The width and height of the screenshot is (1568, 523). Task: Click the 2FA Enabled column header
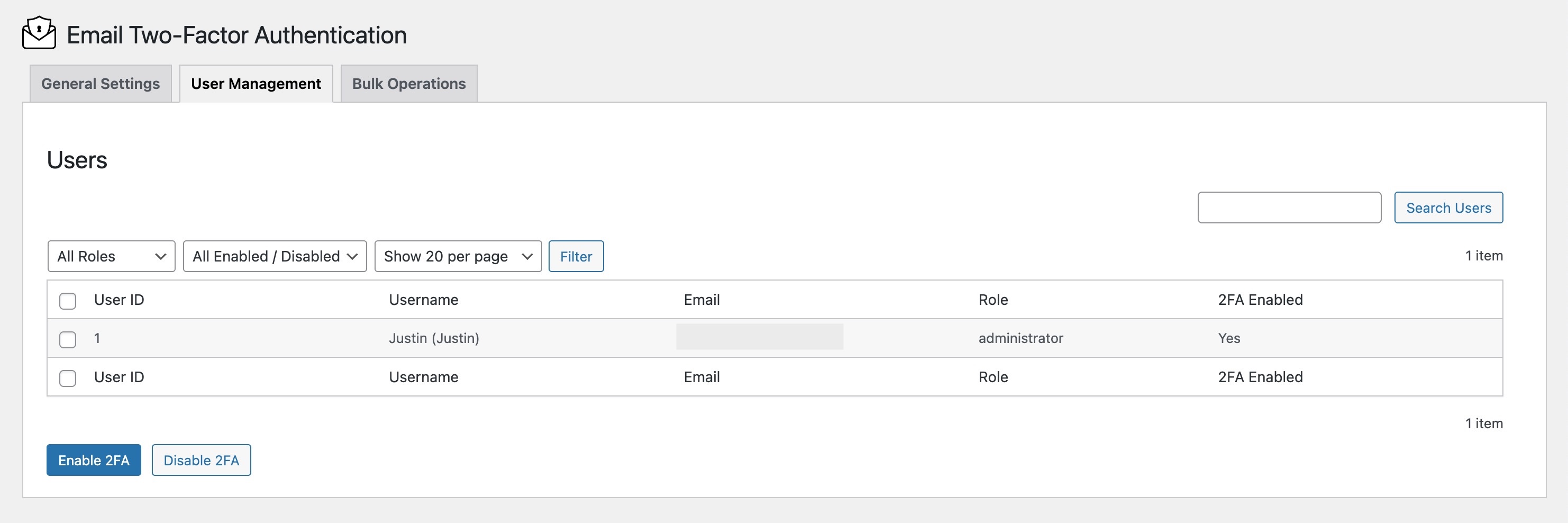[x=1260, y=300]
